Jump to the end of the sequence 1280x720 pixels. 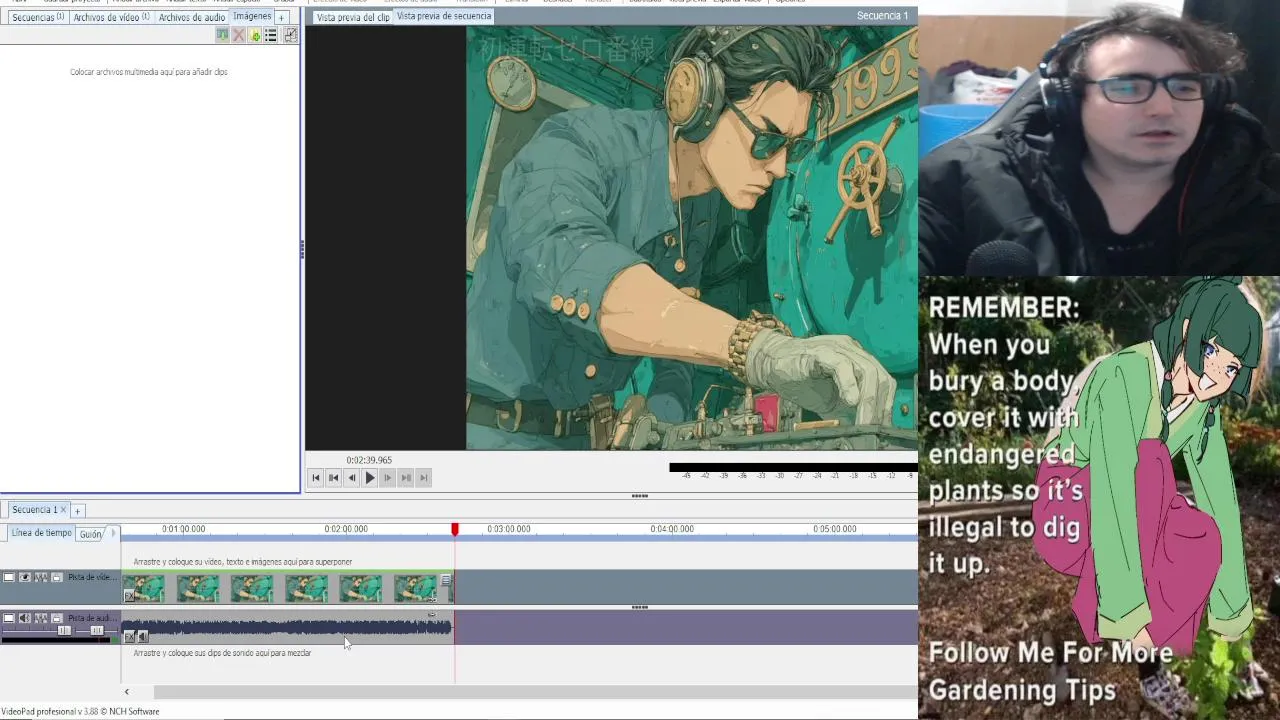tap(424, 478)
